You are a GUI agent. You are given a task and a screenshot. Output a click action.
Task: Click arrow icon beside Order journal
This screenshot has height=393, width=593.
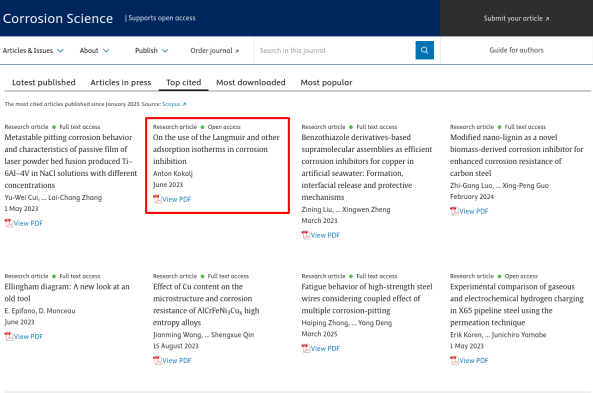tap(237, 51)
